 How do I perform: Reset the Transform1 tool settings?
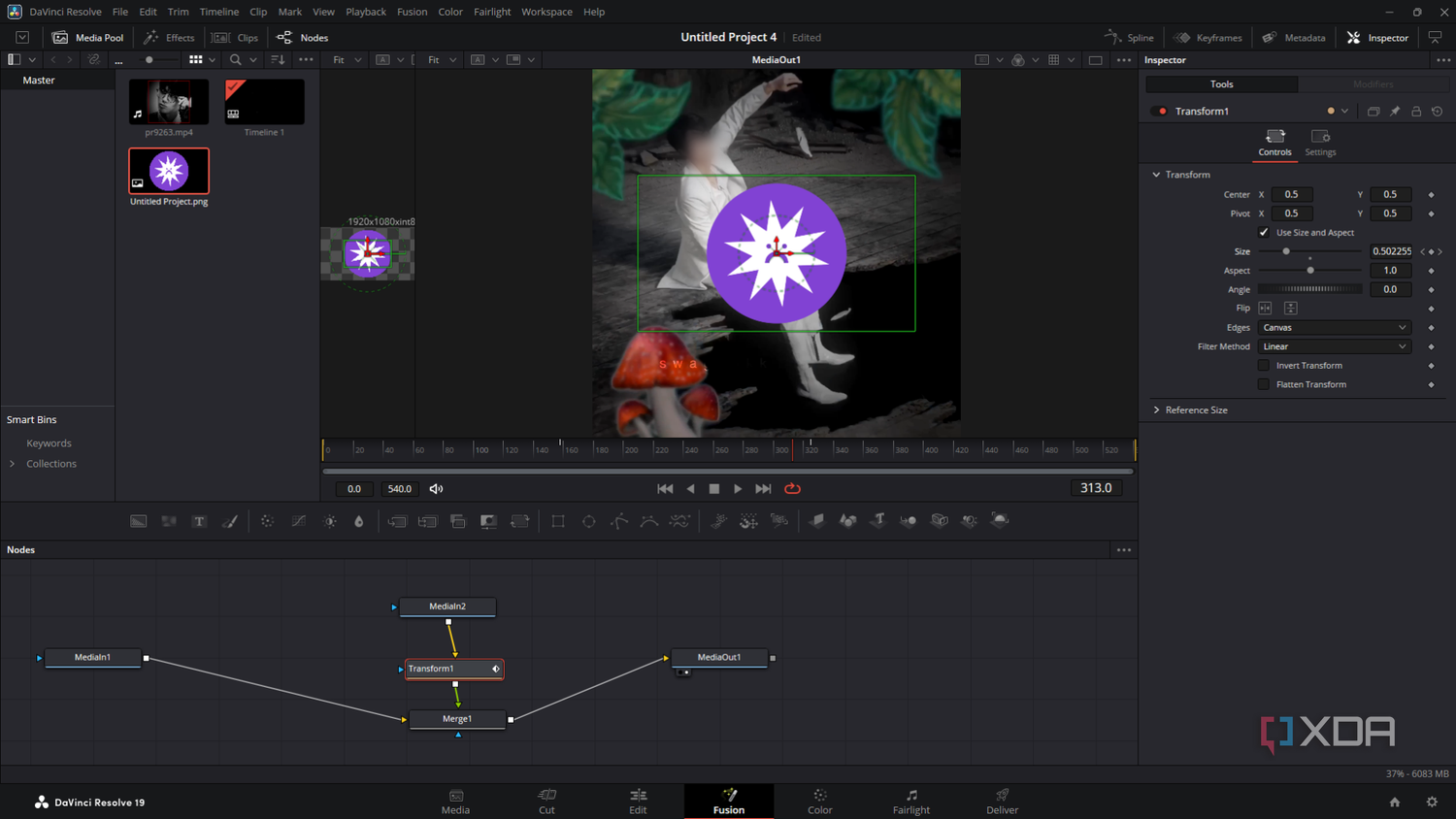point(1438,112)
